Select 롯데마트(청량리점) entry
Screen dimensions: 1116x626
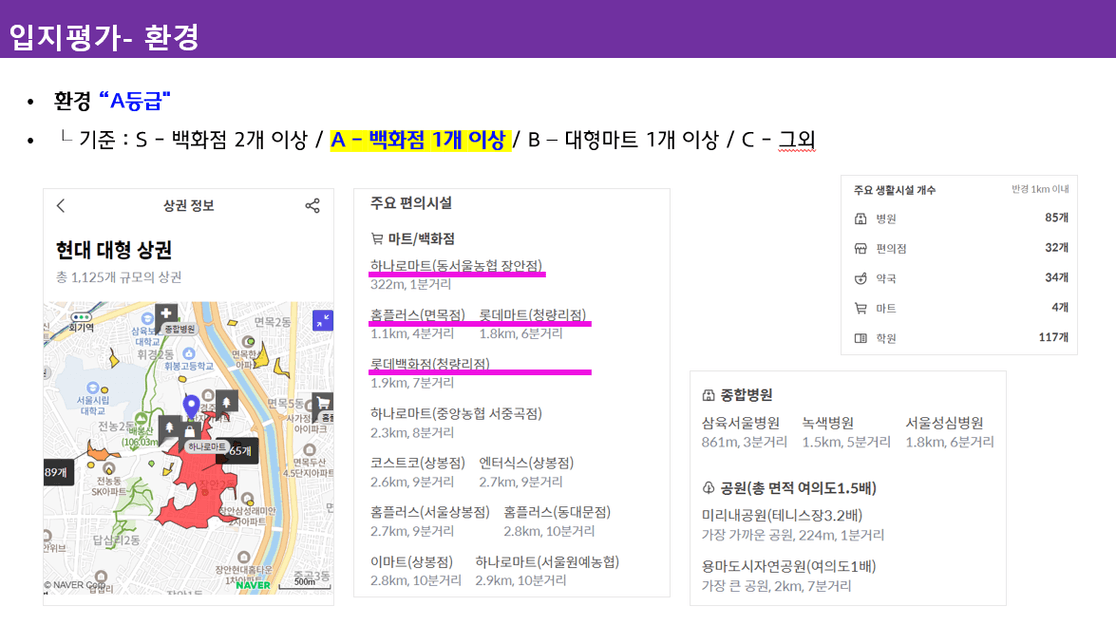(532, 314)
